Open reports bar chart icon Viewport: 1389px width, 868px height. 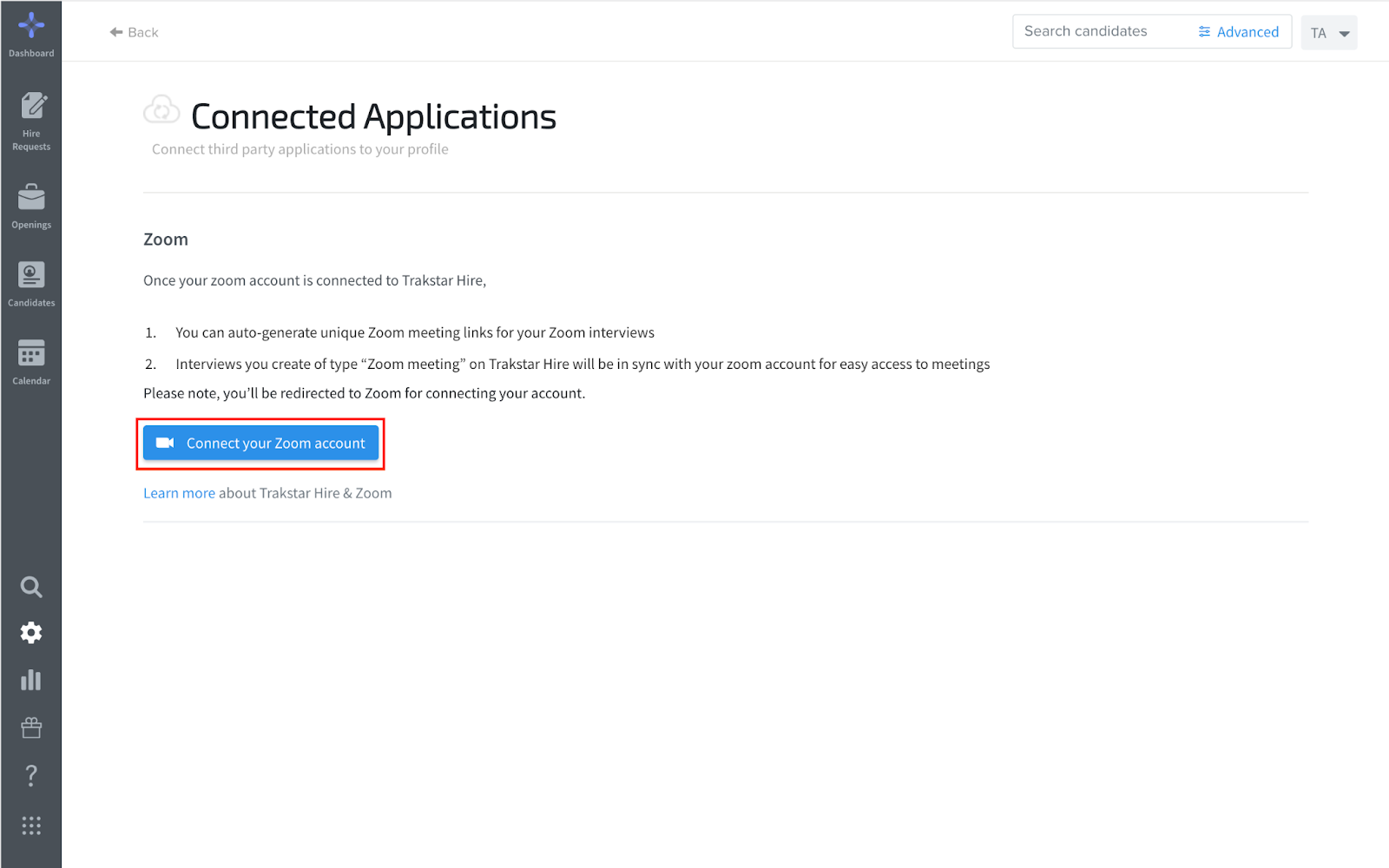pyautogui.click(x=31, y=680)
